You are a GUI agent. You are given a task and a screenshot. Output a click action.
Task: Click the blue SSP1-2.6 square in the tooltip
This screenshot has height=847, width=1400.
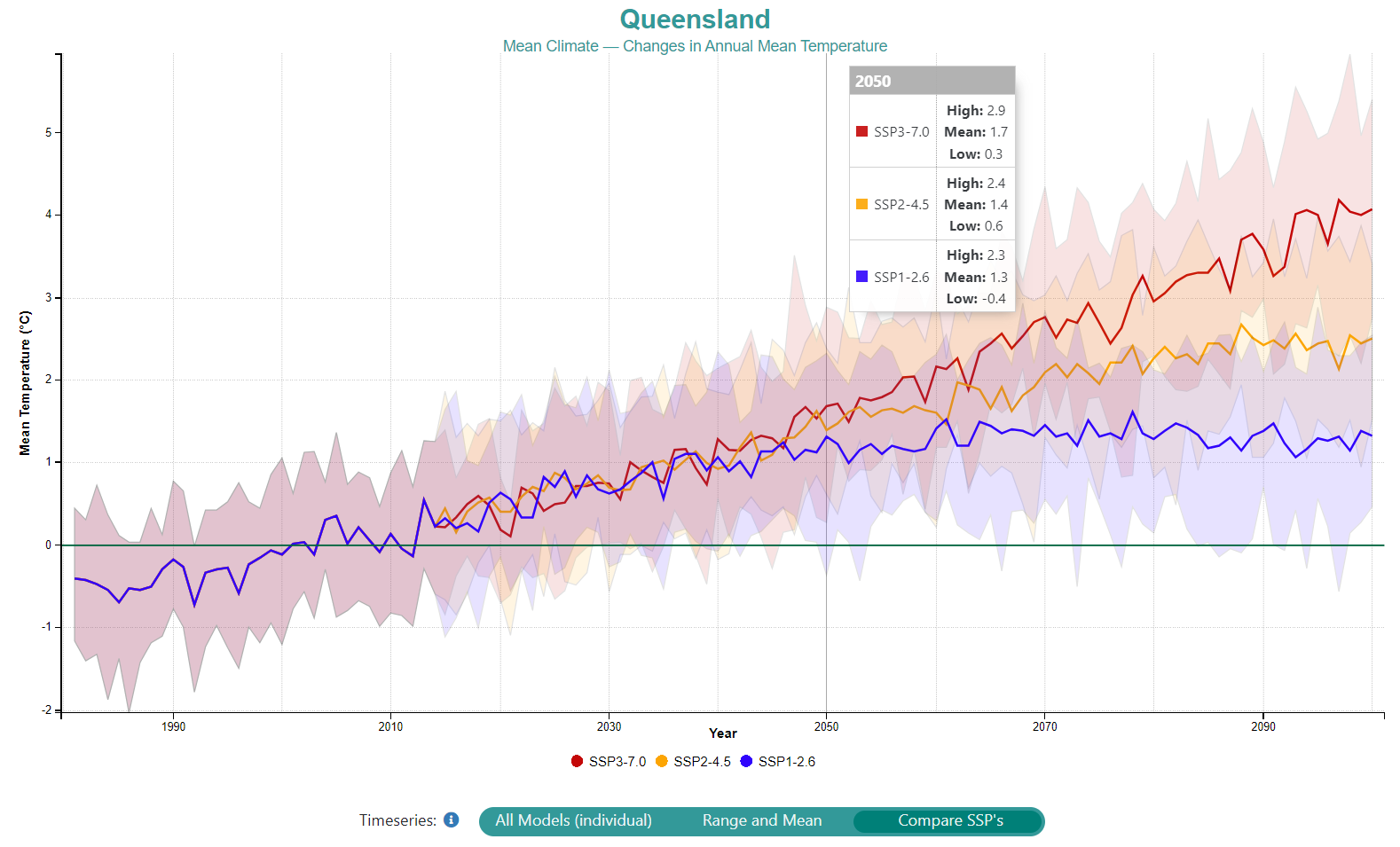tap(859, 277)
